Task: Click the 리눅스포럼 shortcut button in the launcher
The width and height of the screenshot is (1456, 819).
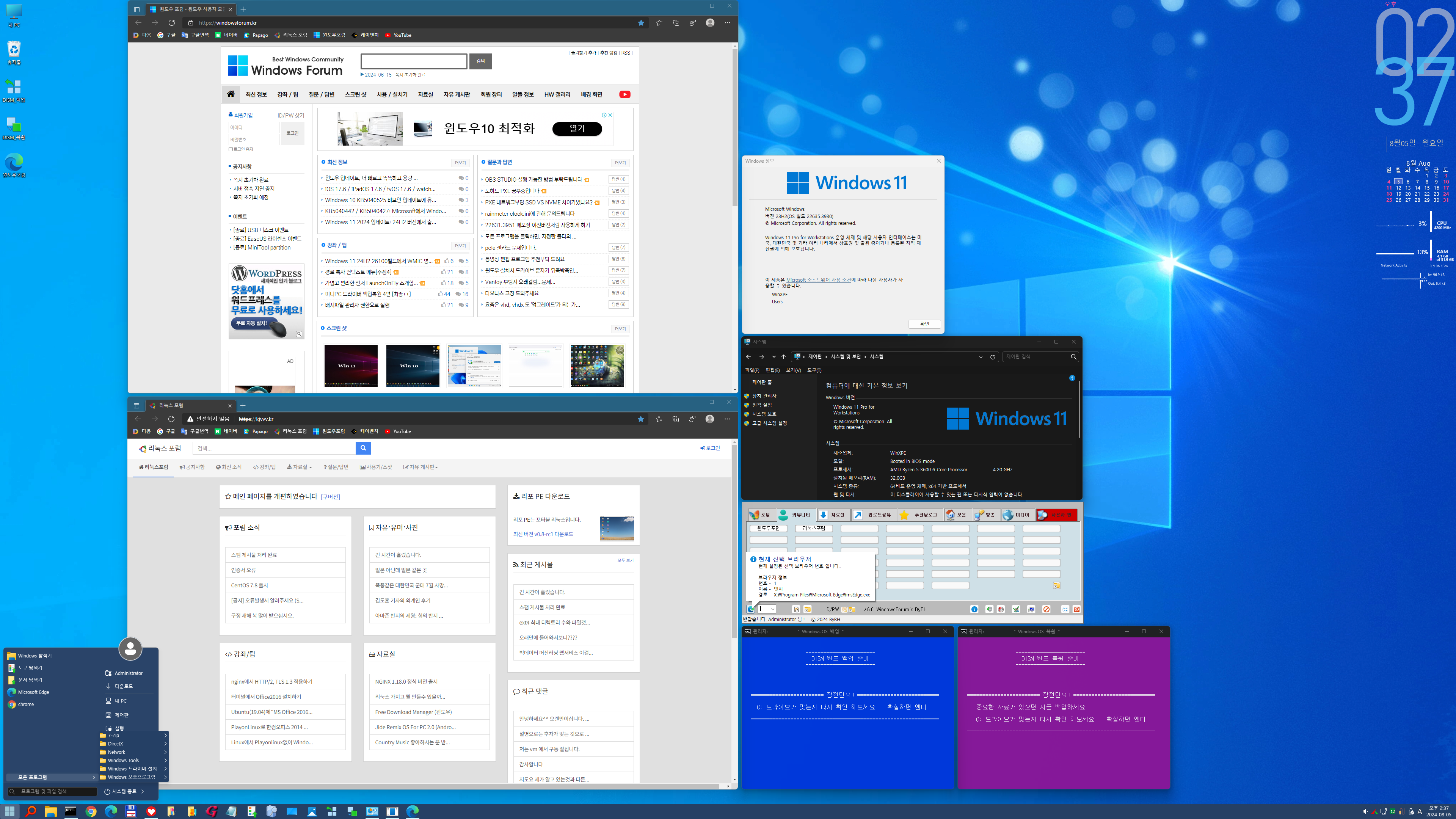Action: [x=814, y=529]
